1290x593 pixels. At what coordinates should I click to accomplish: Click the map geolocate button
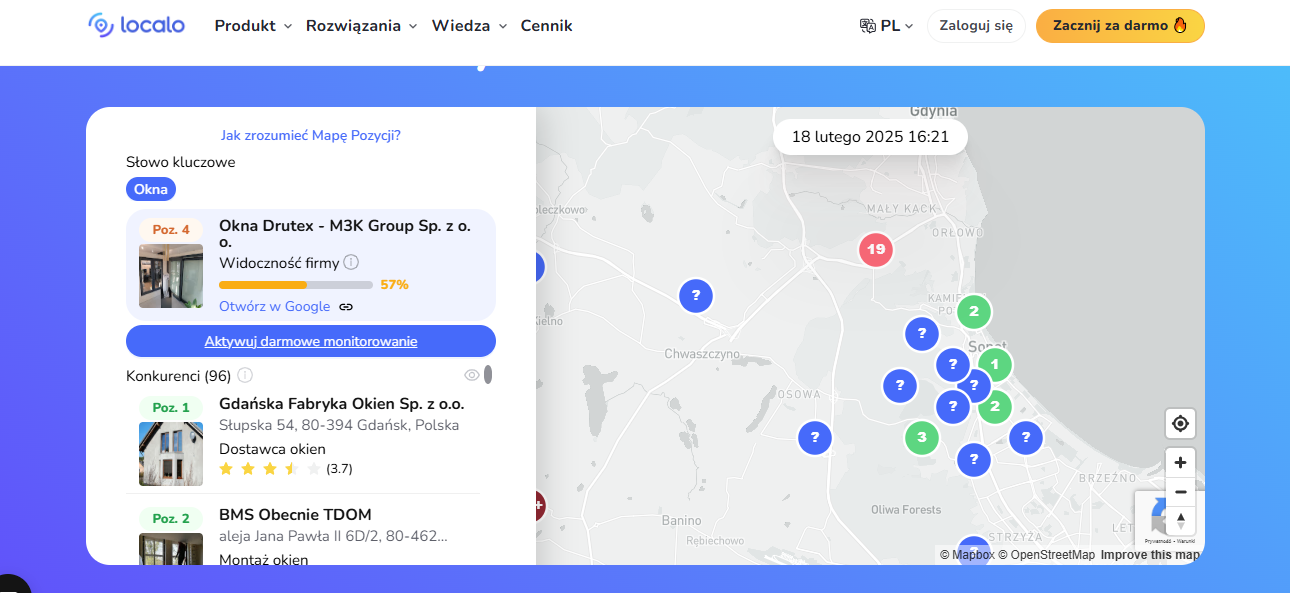coord(1181,424)
